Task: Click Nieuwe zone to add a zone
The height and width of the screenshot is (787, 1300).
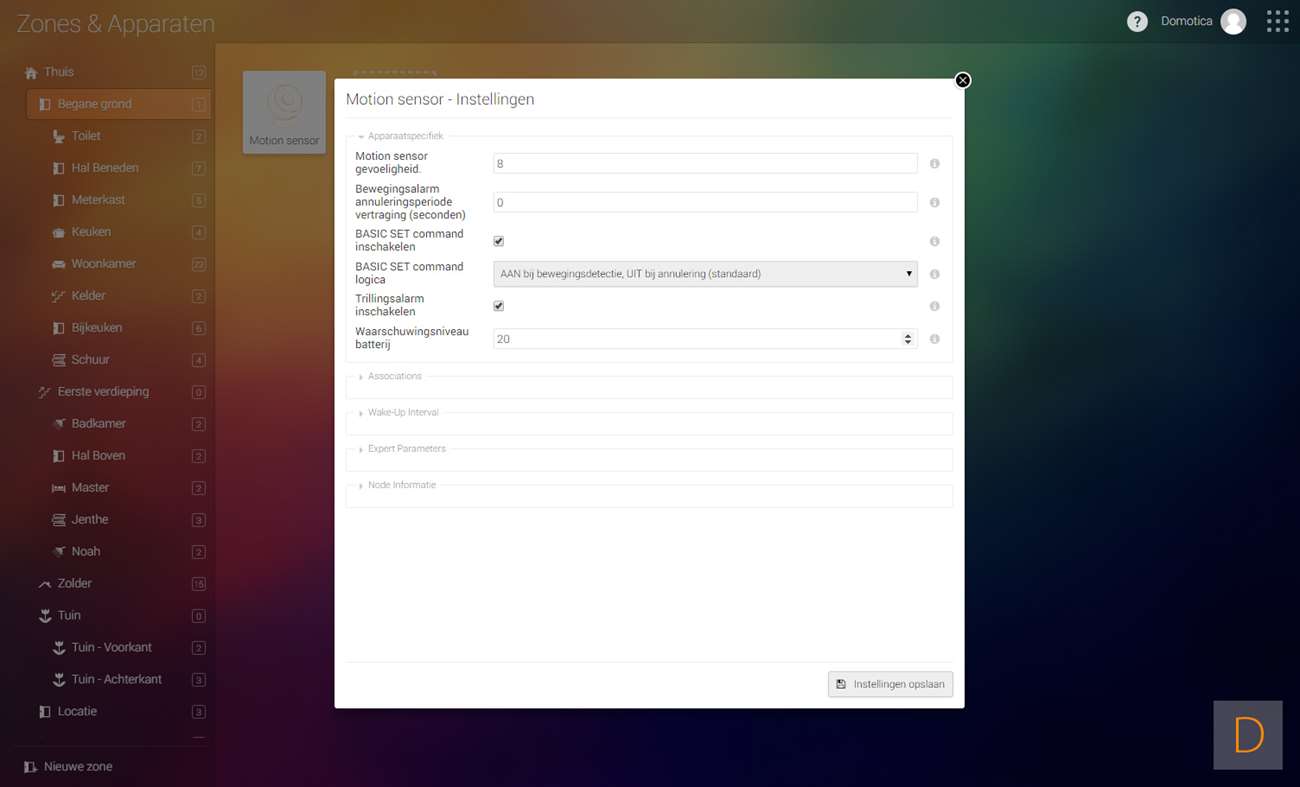Action: tap(68, 767)
